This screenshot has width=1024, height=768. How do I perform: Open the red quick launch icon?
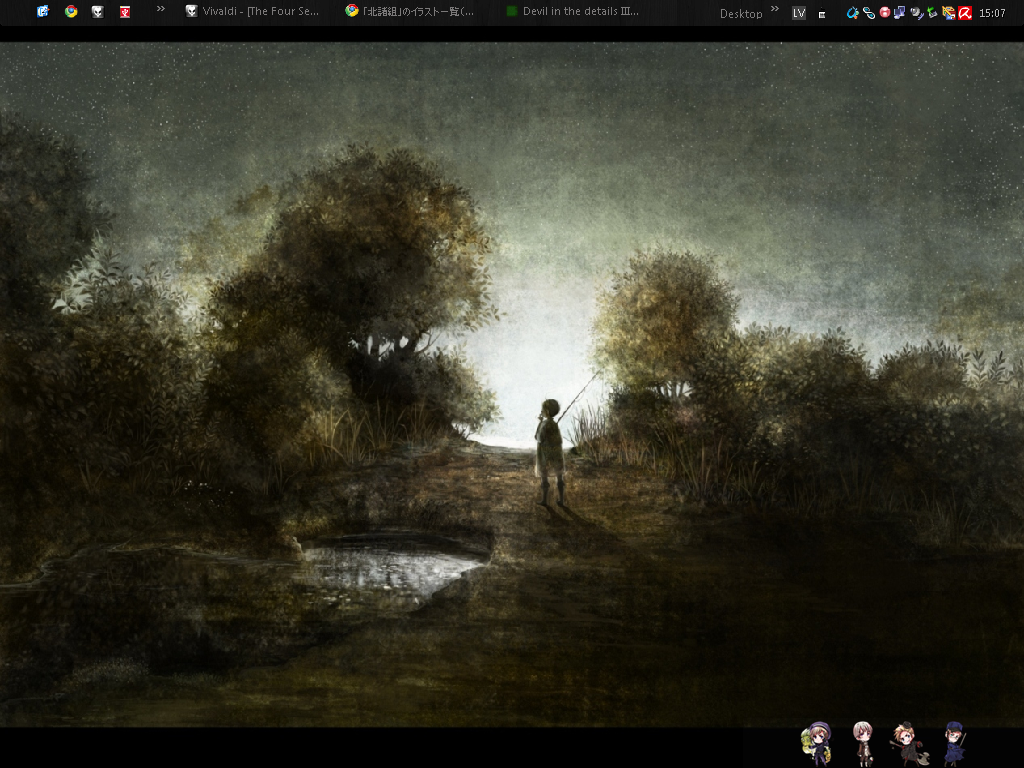[125, 11]
